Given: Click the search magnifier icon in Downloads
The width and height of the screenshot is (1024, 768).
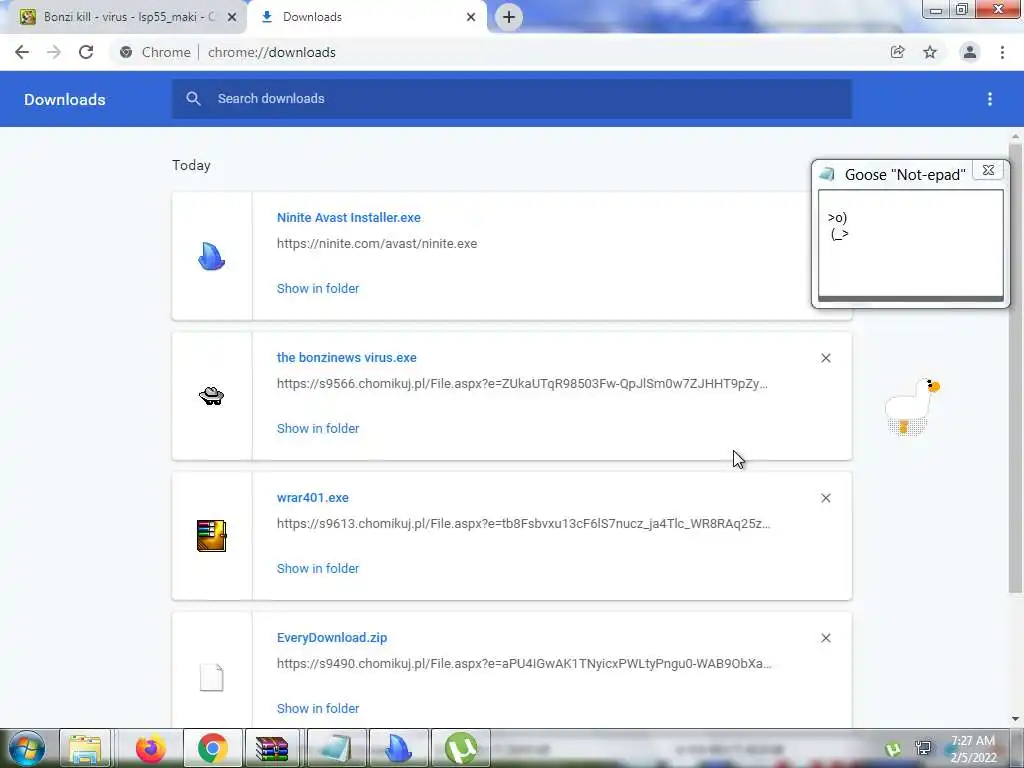Looking at the screenshot, I should coord(193,99).
